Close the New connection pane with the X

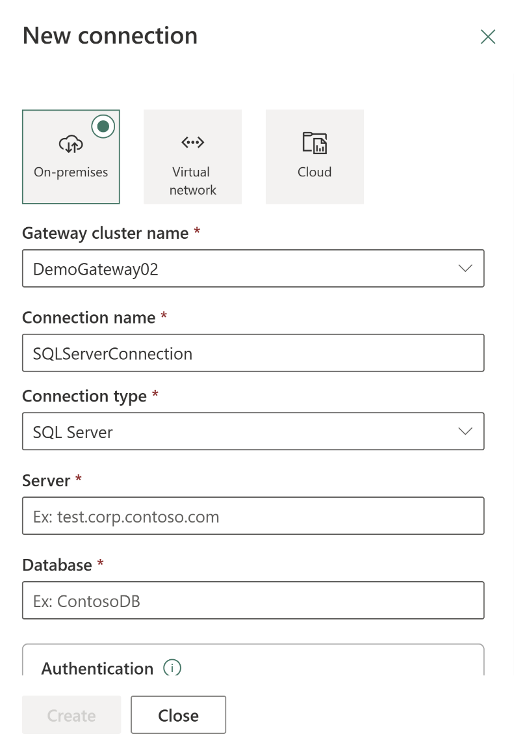488,37
